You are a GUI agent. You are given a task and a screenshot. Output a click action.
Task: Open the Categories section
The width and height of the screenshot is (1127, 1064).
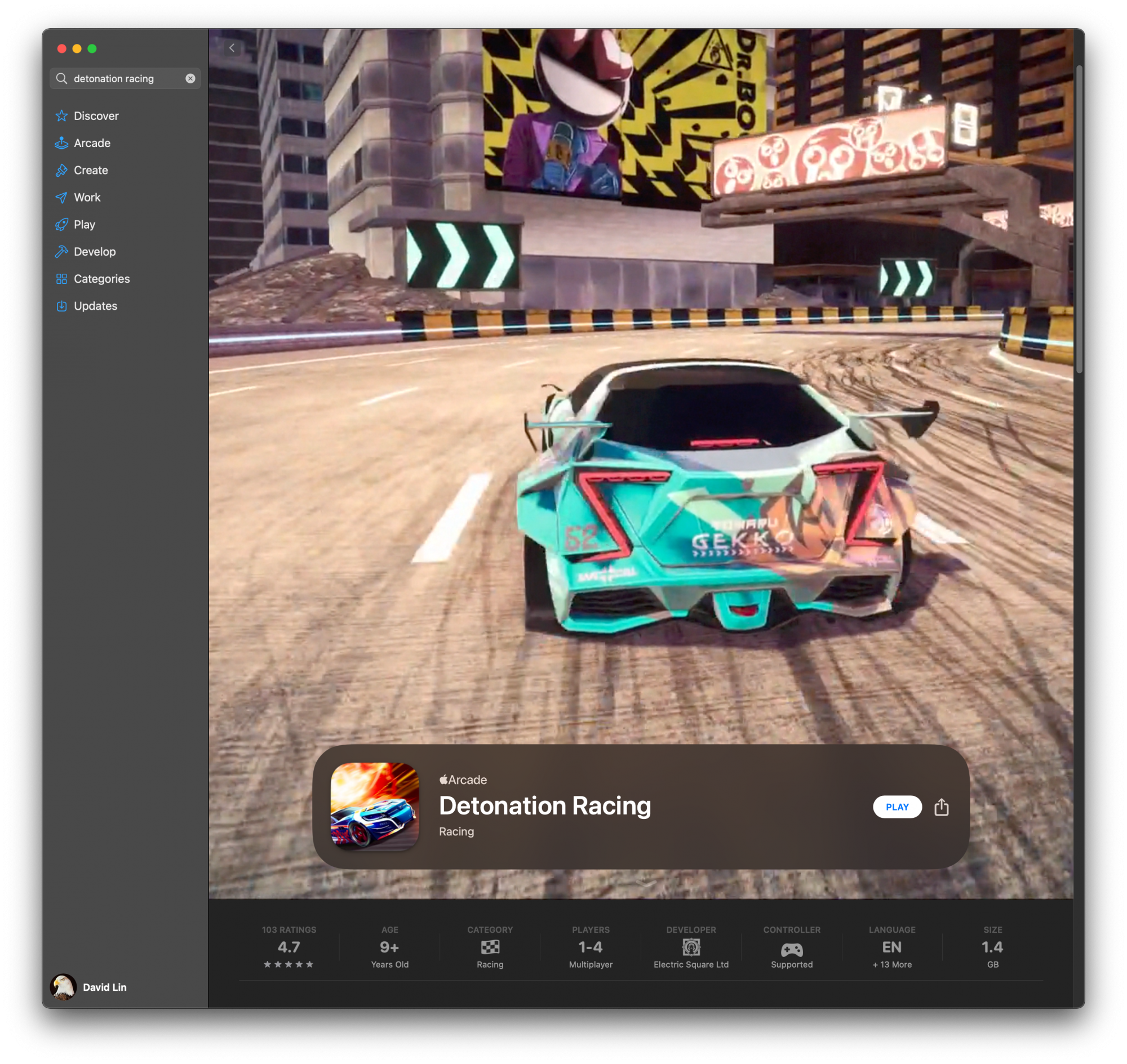click(x=125, y=278)
